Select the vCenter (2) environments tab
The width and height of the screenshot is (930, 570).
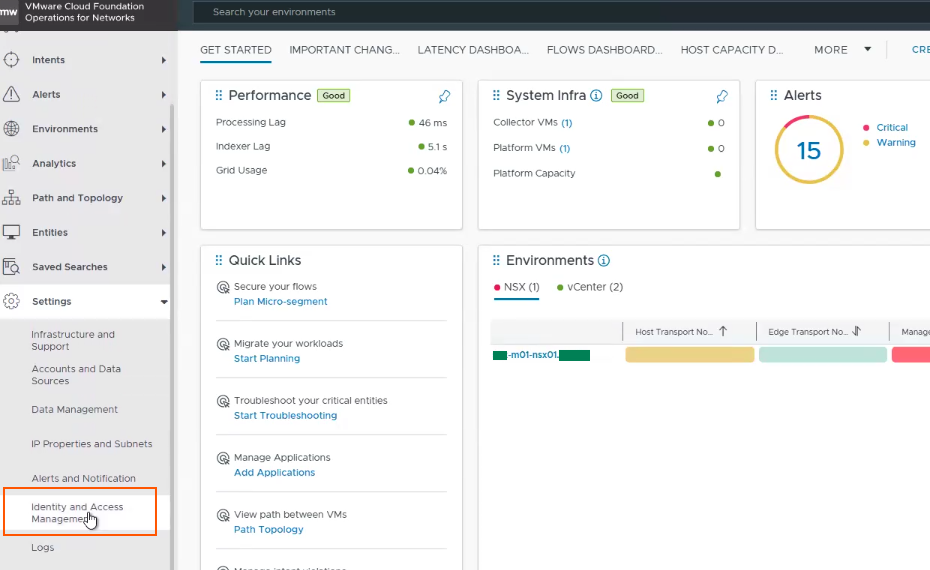coord(590,287)
